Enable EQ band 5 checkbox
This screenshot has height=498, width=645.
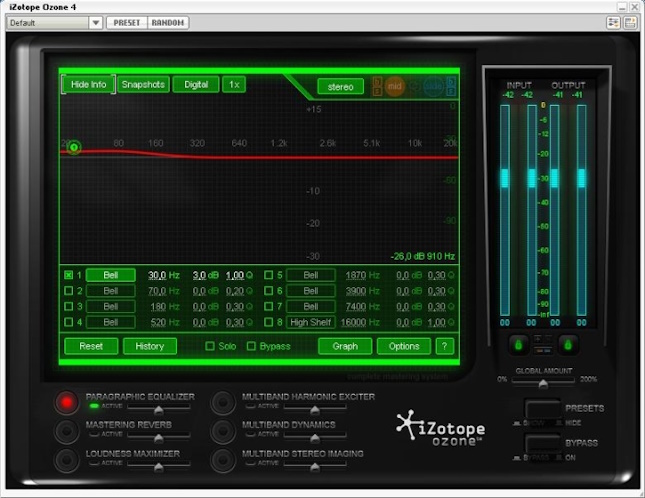click(x=268, y=275)
